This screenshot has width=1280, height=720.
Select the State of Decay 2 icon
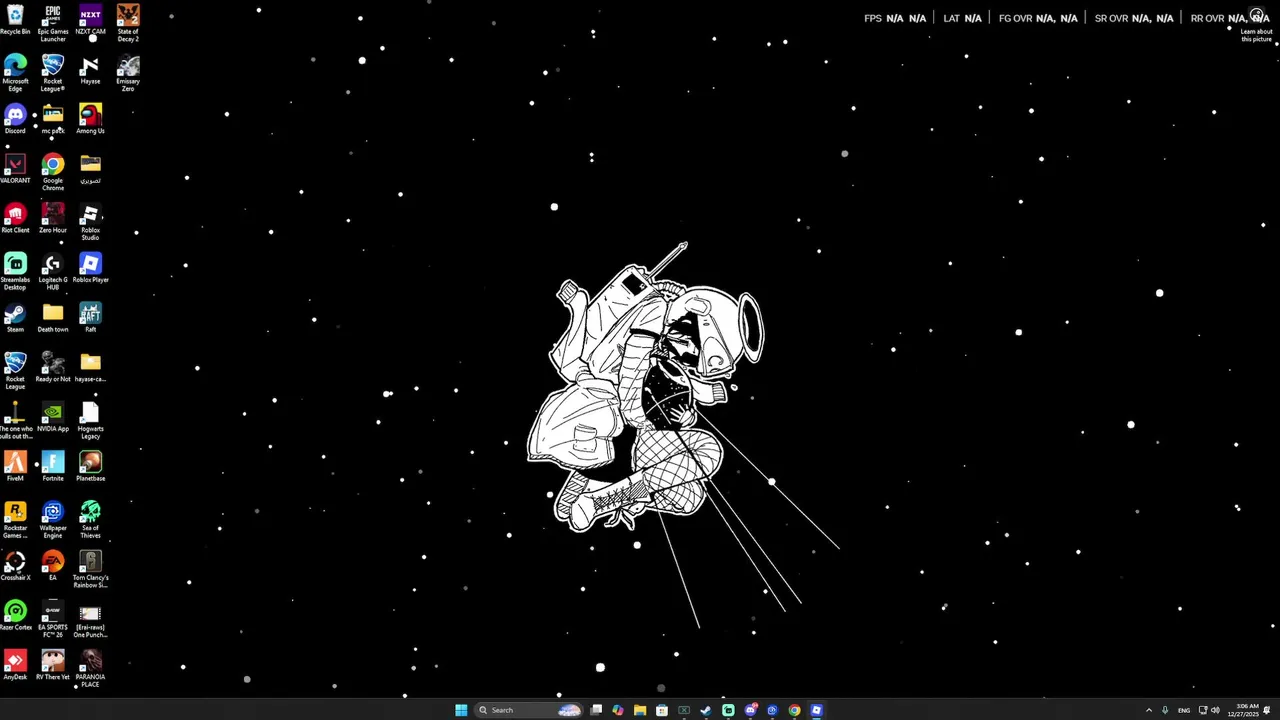click(128, 23)
